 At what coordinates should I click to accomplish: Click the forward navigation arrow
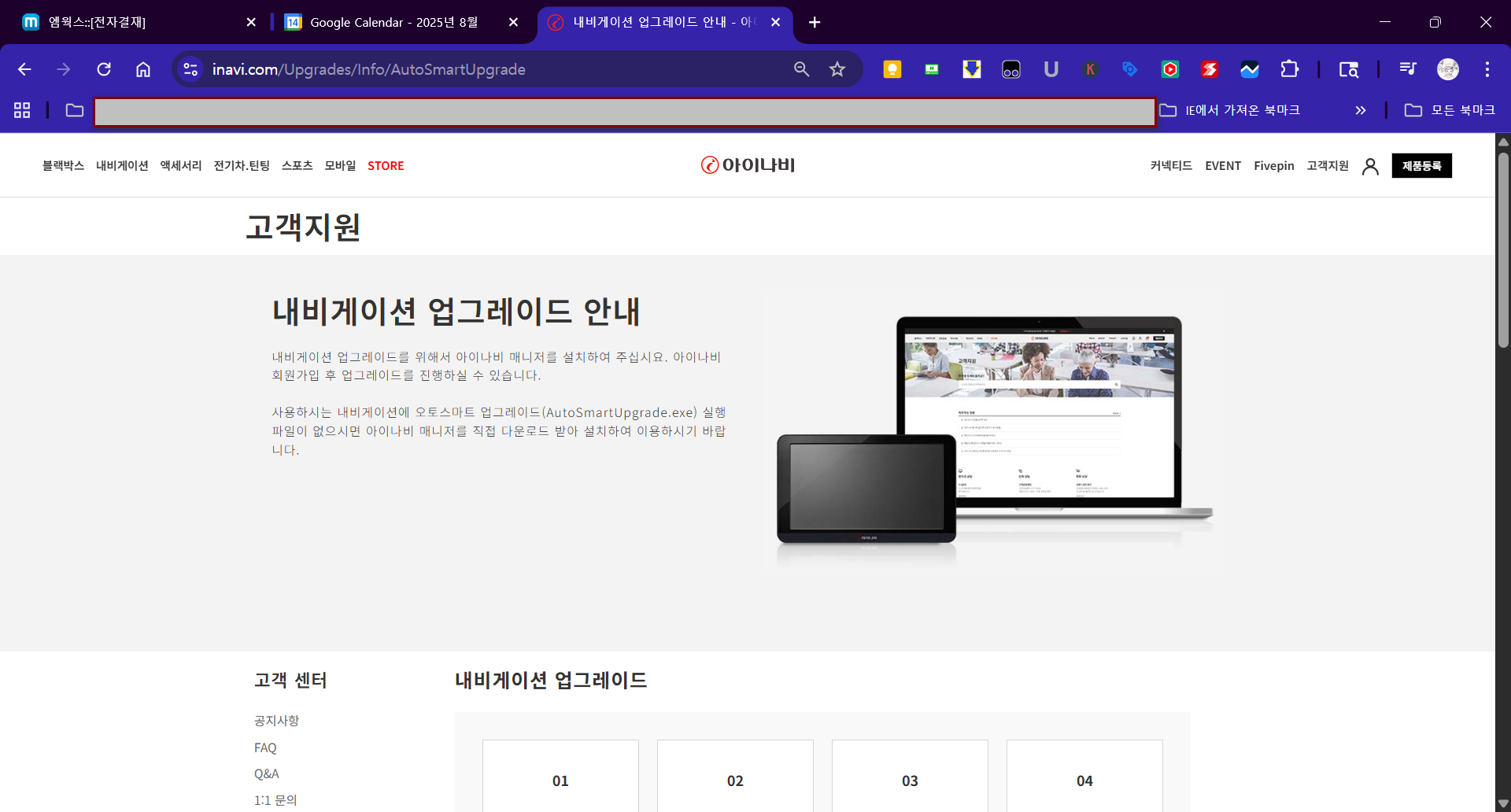[64, 69]
